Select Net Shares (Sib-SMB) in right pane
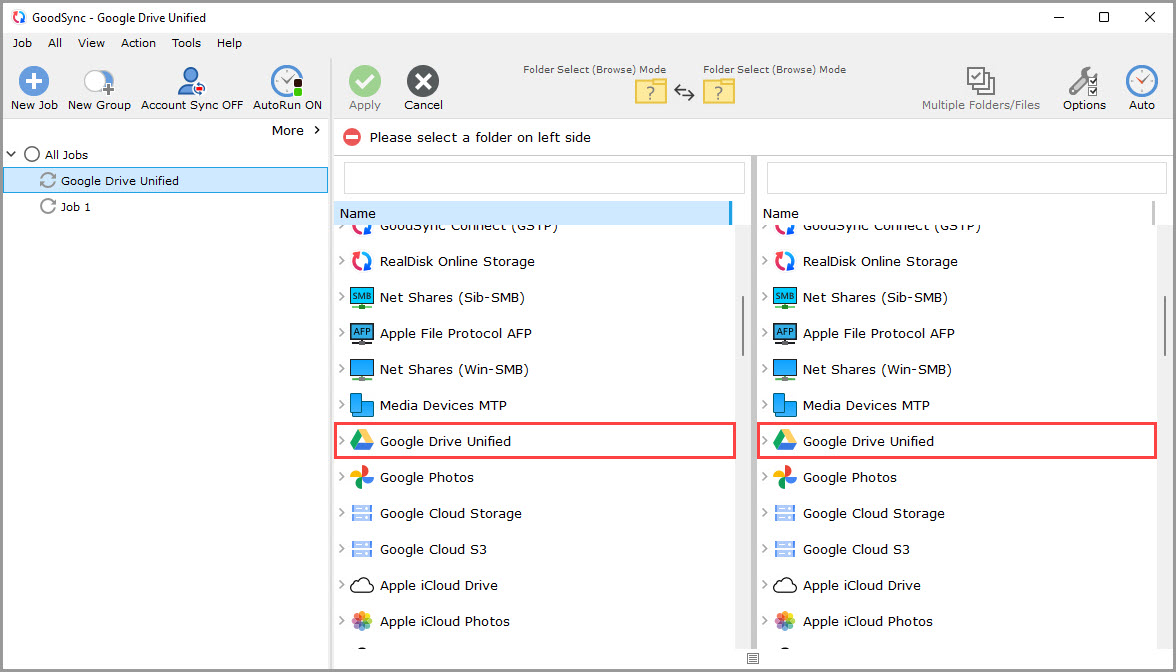 (x=875, y=297)
